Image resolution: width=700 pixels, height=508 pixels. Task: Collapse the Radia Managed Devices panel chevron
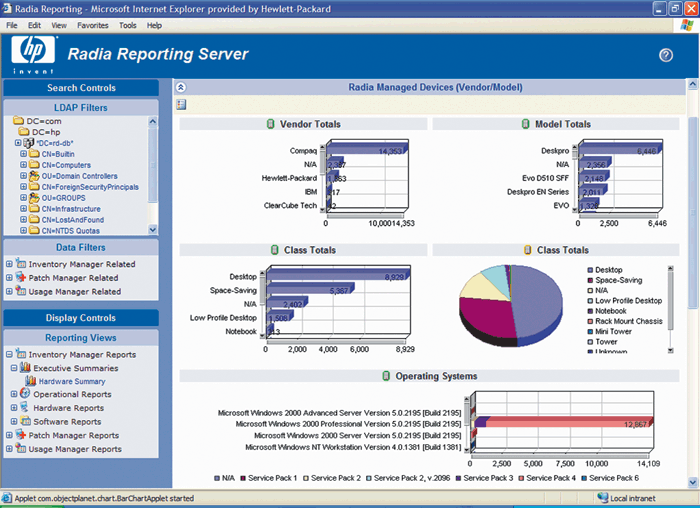coord(181,87)
